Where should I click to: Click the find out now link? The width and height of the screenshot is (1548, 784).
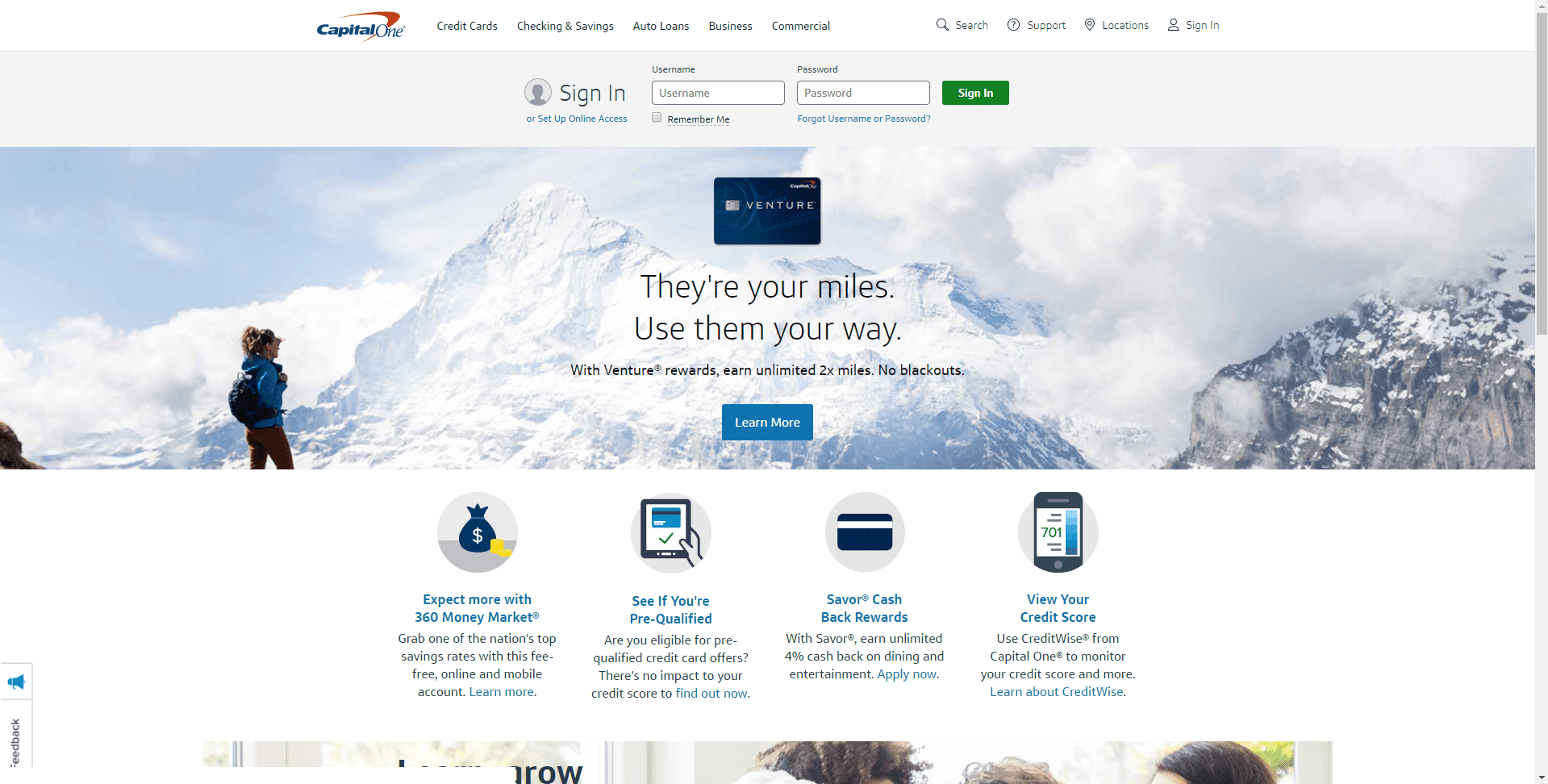(x=712, y=694)
